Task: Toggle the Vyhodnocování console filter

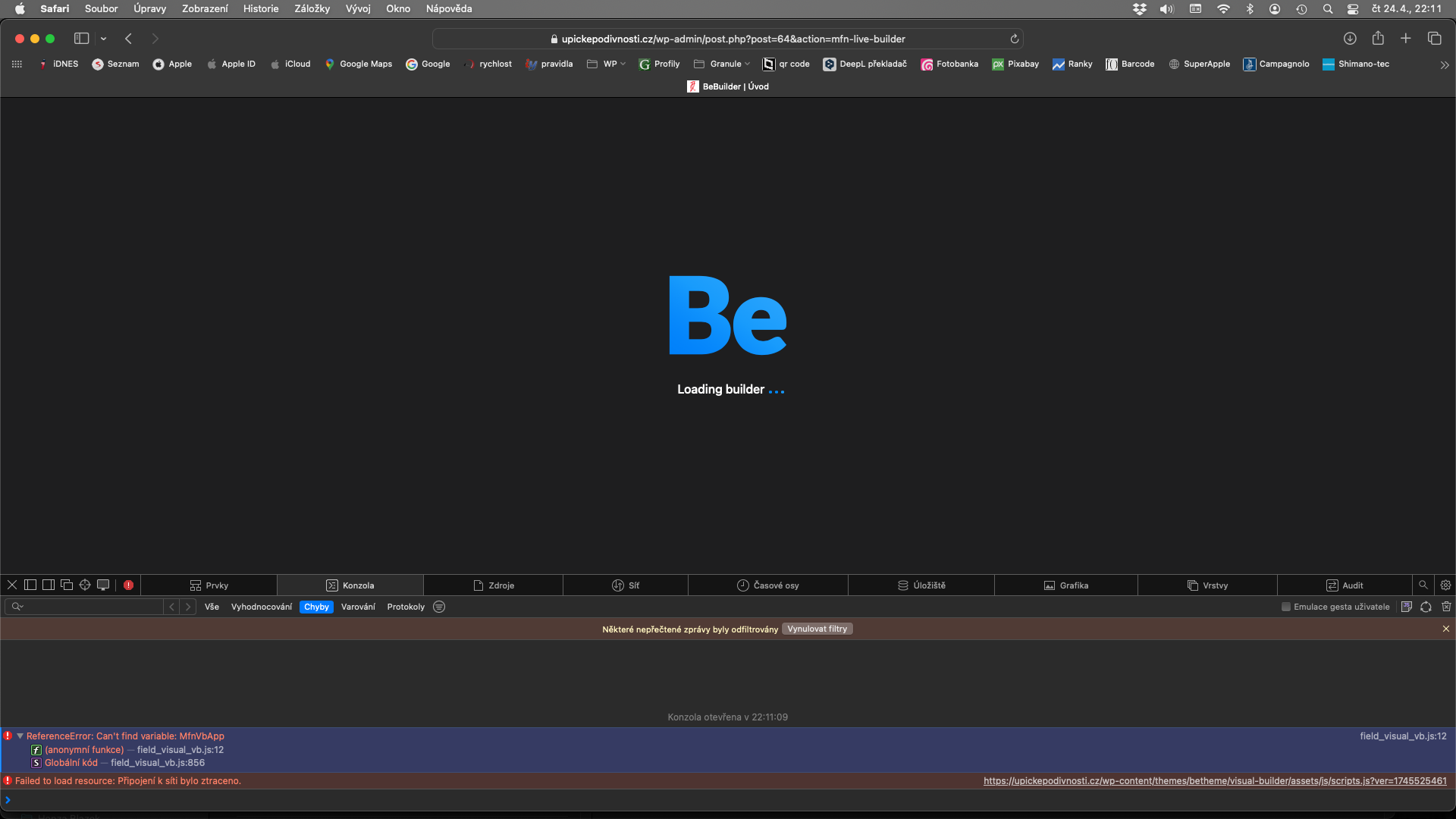Action: coord(262,607)
